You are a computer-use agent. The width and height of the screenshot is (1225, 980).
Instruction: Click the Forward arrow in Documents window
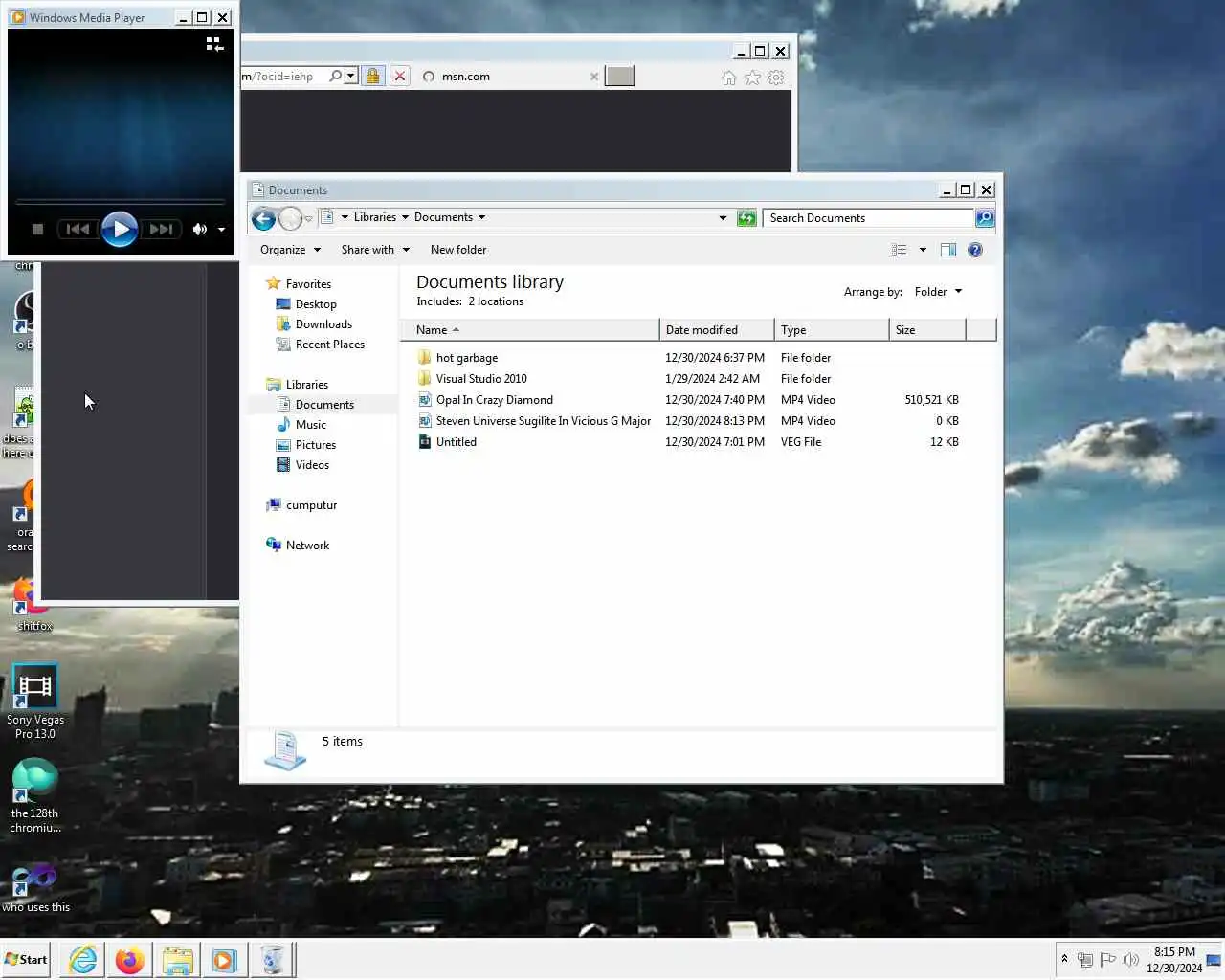pyautogui.click(x=290, y=218)
